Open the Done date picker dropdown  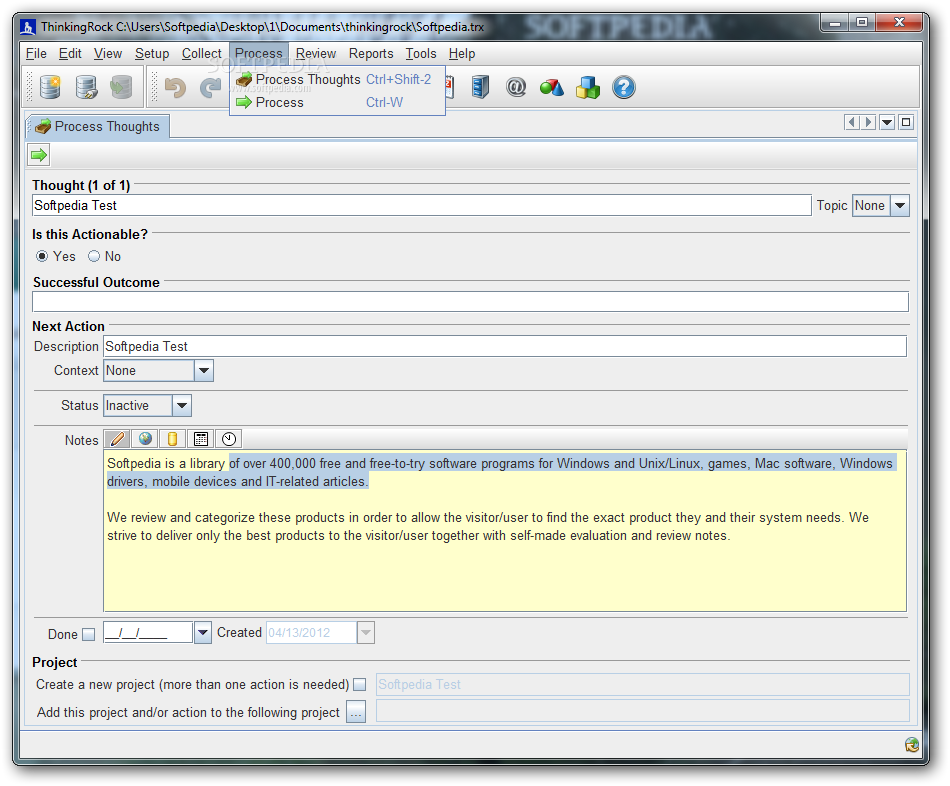(x=202, y=633)
